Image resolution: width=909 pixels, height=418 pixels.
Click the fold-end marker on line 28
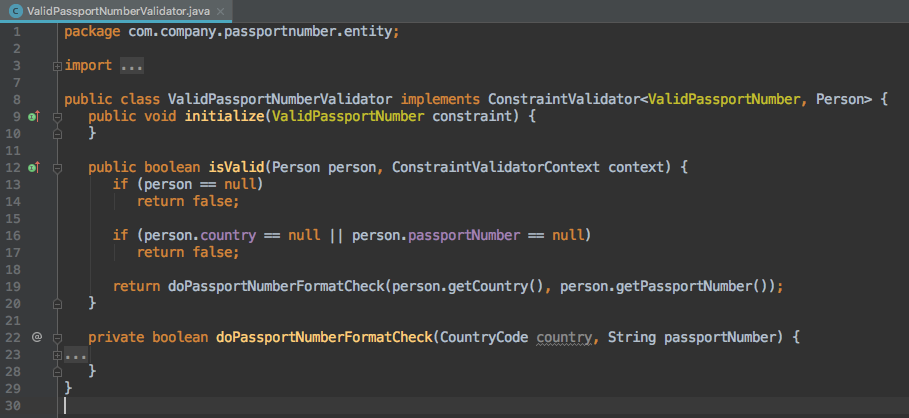[56, 371]
